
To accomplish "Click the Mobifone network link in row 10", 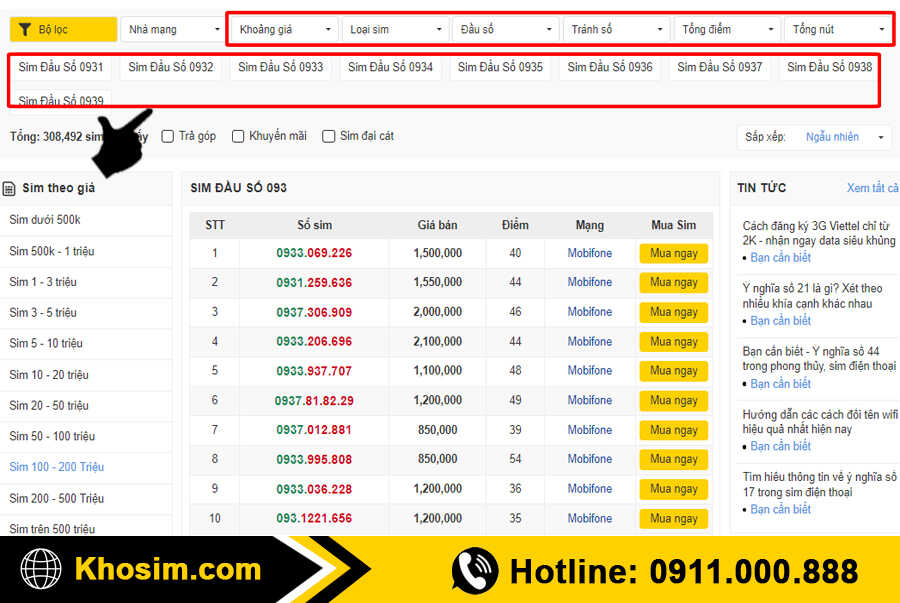I will coord(590,518).
